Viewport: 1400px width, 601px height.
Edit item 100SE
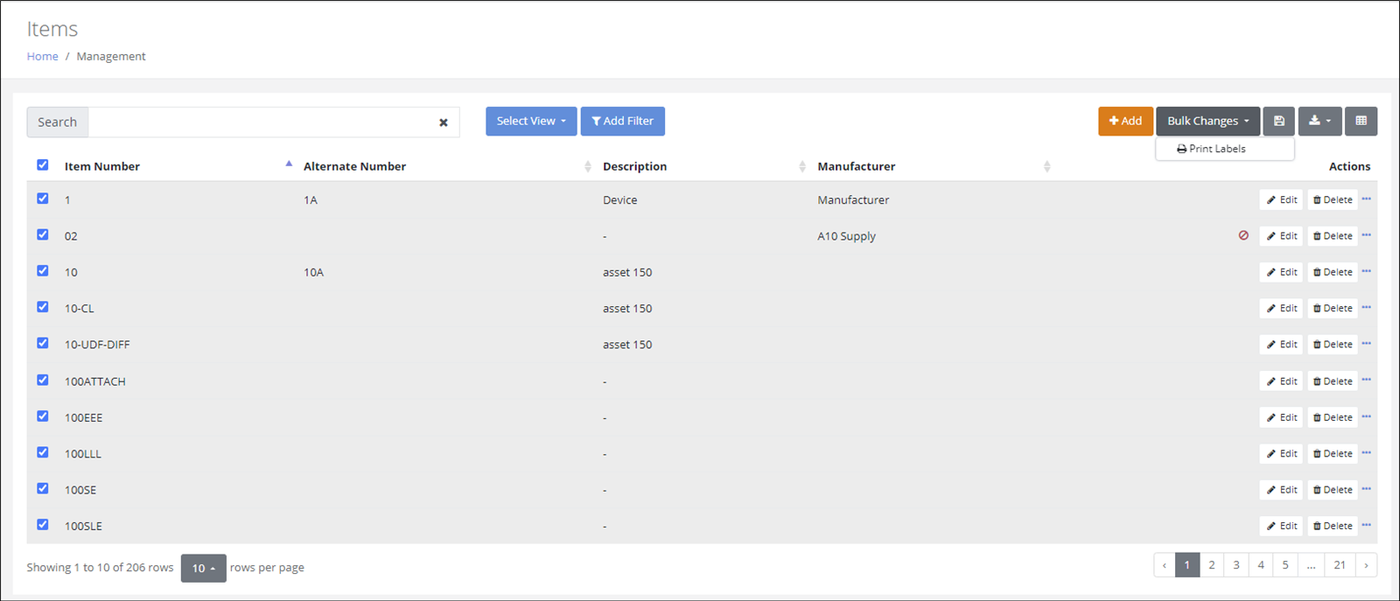click(1281, 490)
